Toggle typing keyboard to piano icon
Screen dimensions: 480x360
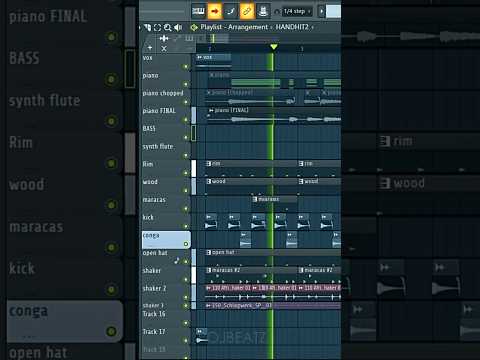(198, 11)
